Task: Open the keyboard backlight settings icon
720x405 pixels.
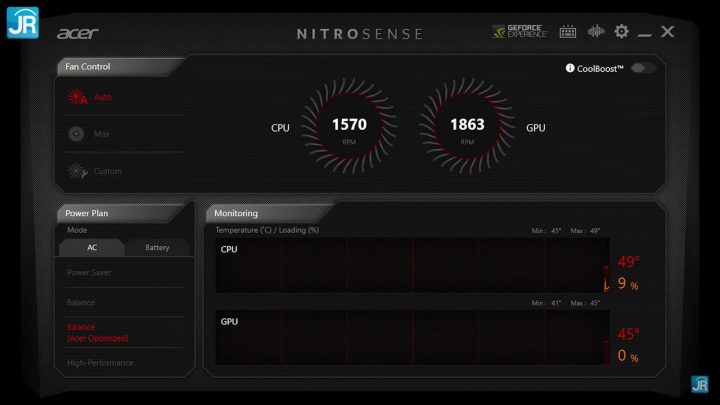Action: point(568,32)
